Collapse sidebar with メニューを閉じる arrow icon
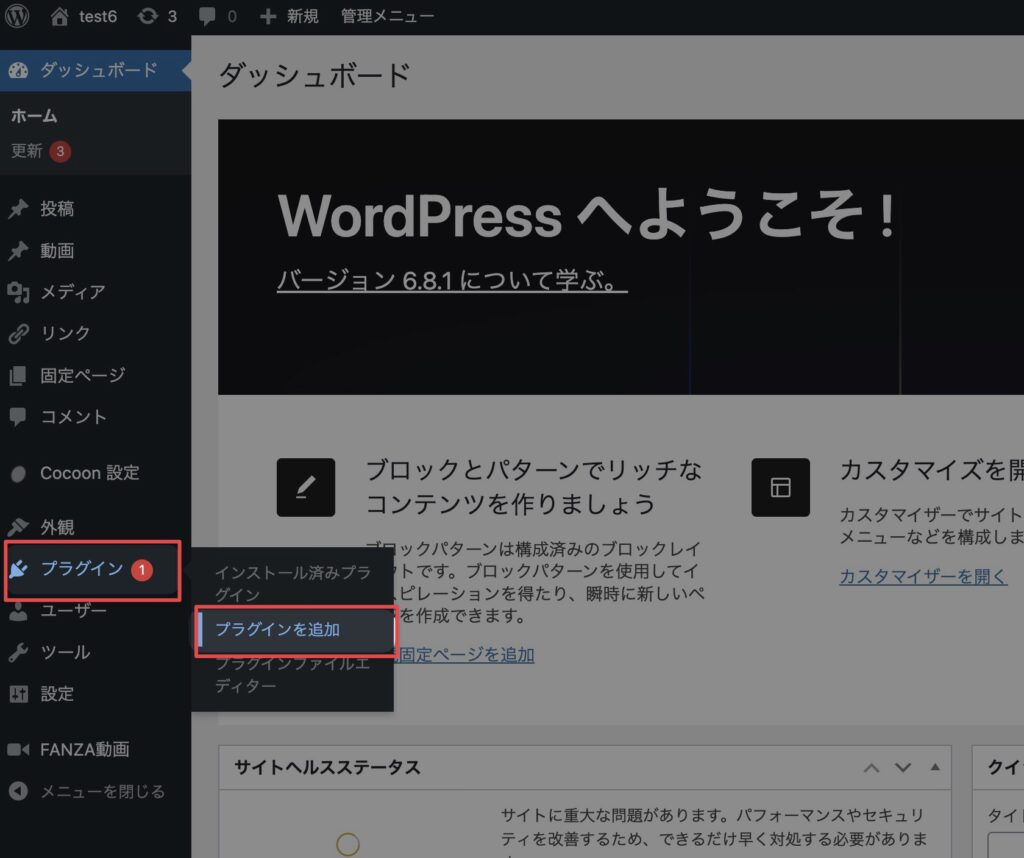 pos(18,791)
